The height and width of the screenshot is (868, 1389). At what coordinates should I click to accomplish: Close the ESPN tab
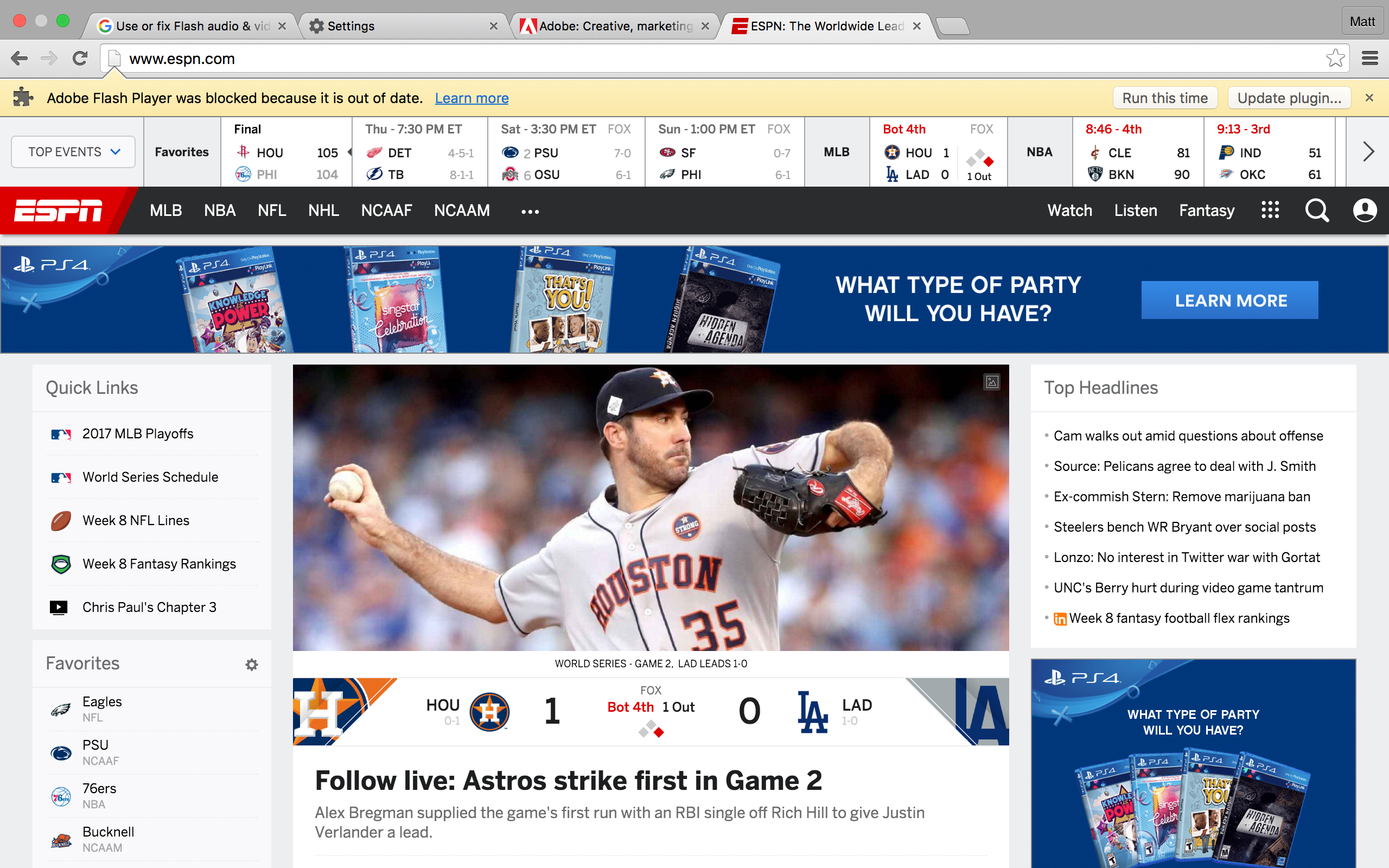[x=916, y=26]
